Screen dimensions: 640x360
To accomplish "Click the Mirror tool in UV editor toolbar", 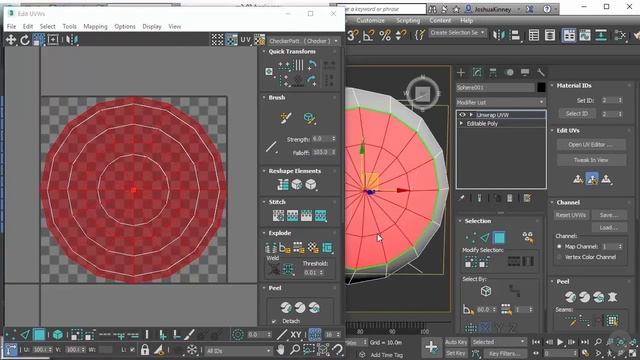I will (x=72, y=40).
